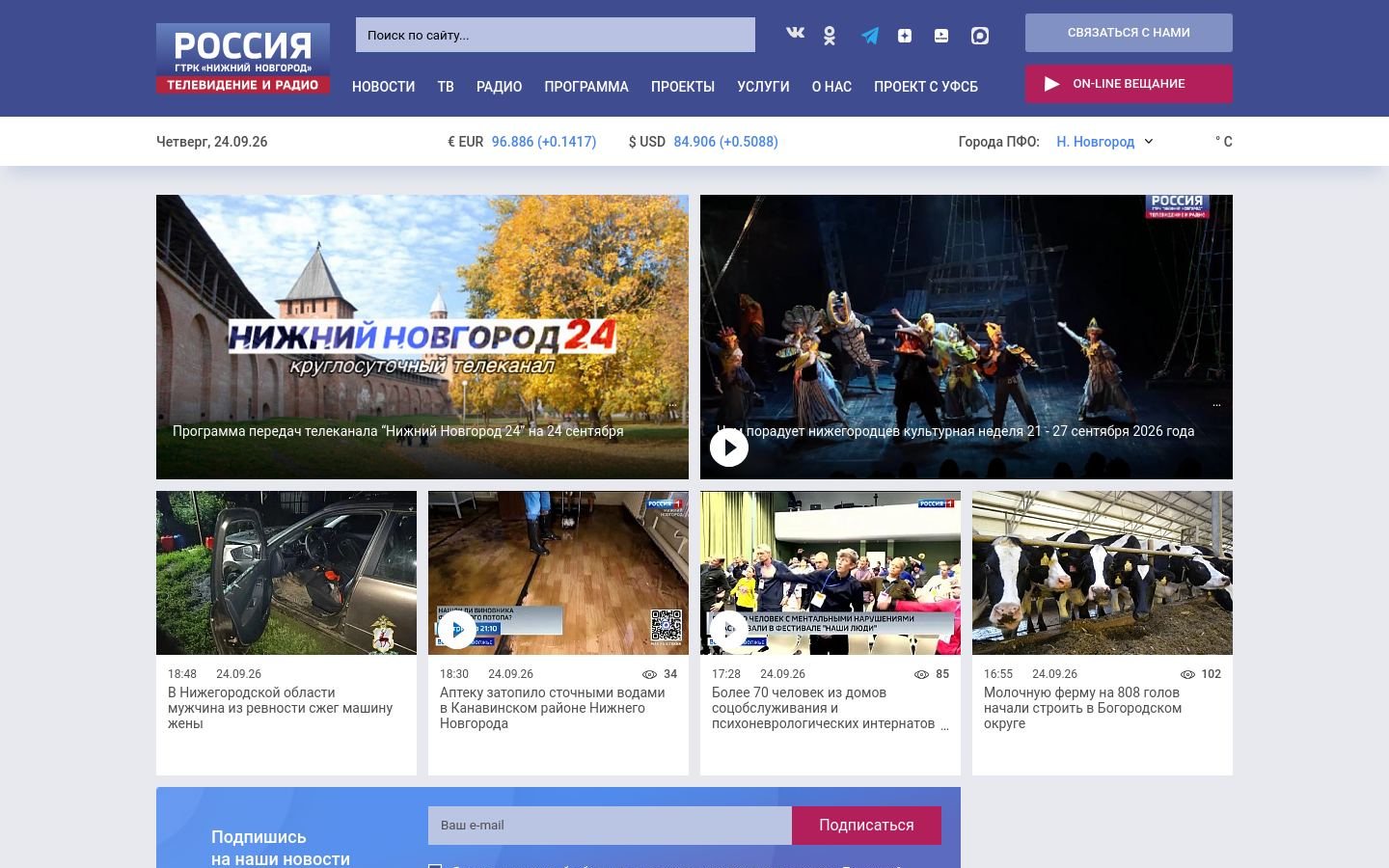Screen dimensions: 1389x868
Task: Play the cultural week 21-27 сентября video
Action: (729, 448)
